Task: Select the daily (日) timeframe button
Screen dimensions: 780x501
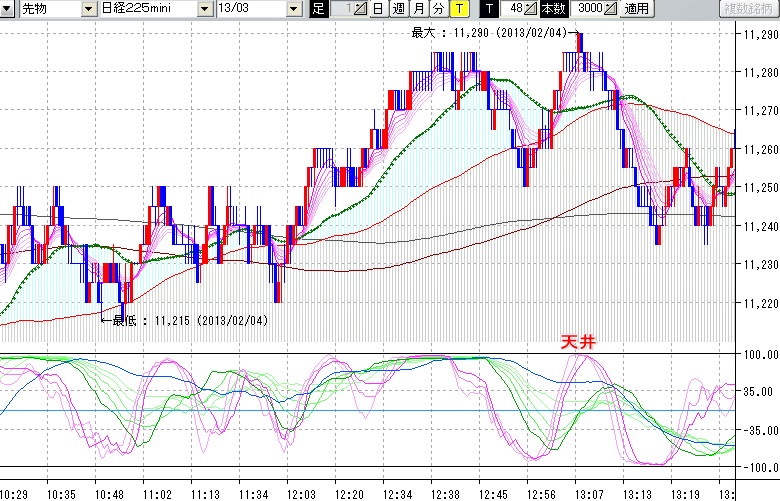Action: pos(377,9)
